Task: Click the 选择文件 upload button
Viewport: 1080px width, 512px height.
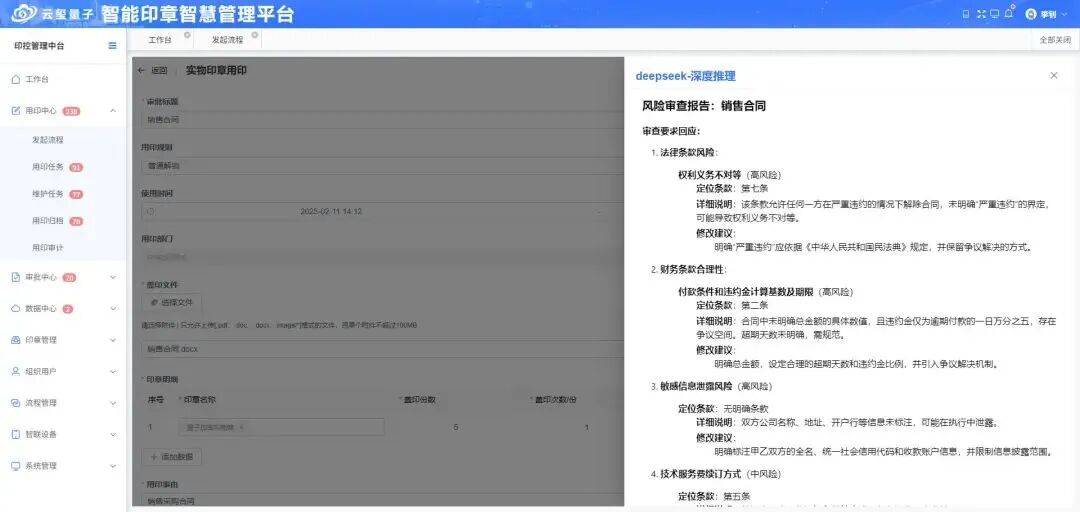Action: point(174,302)
